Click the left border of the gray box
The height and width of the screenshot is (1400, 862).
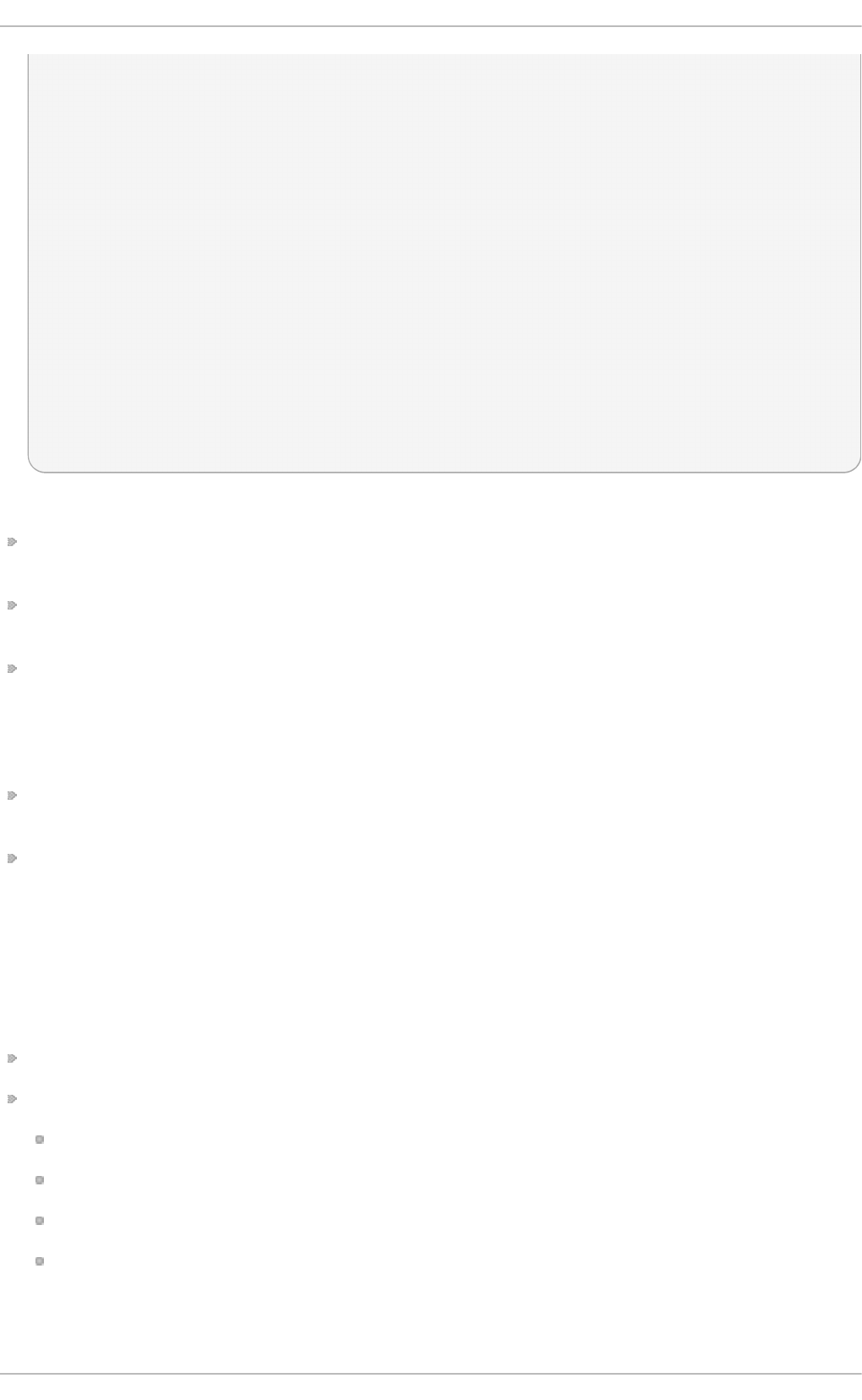29,255
